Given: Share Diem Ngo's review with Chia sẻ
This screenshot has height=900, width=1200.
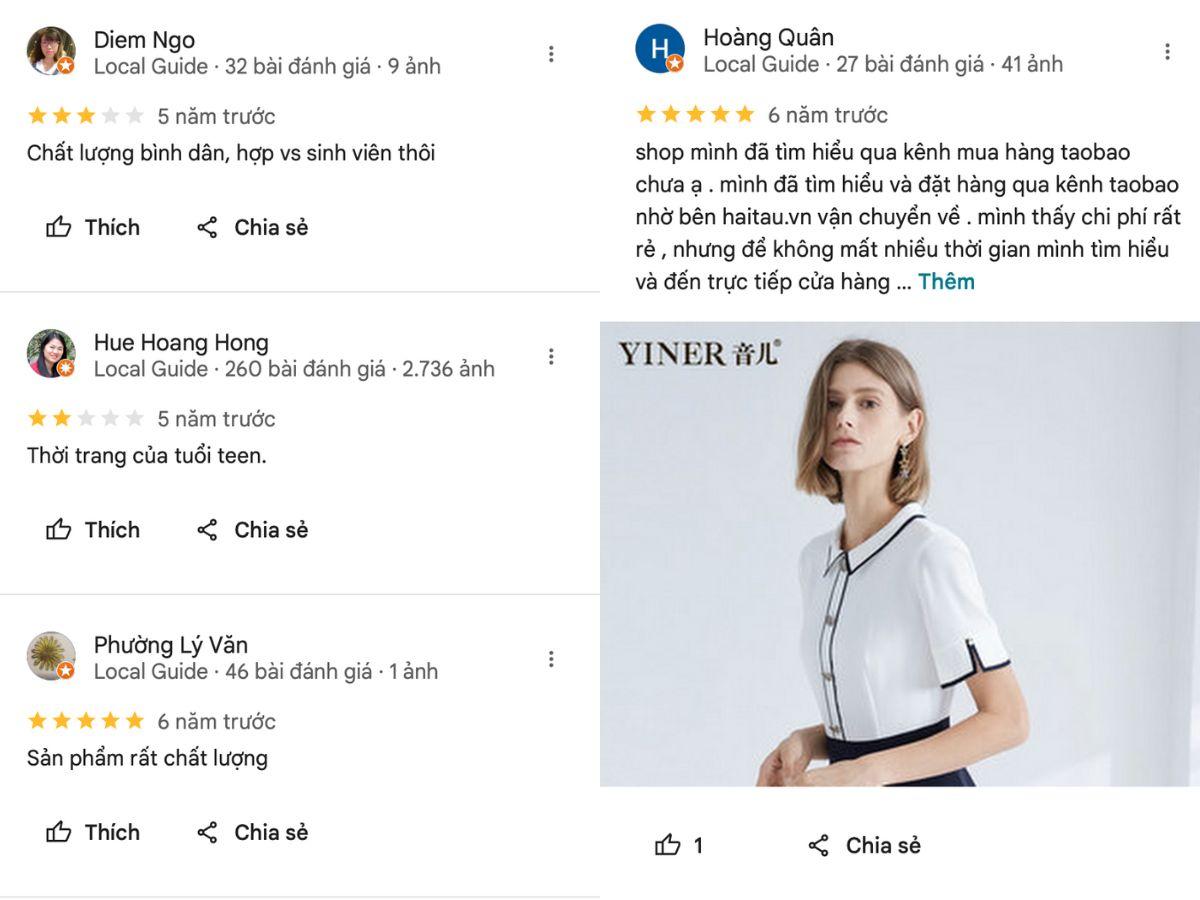Looking at the screenshot, I should (252, 227).
